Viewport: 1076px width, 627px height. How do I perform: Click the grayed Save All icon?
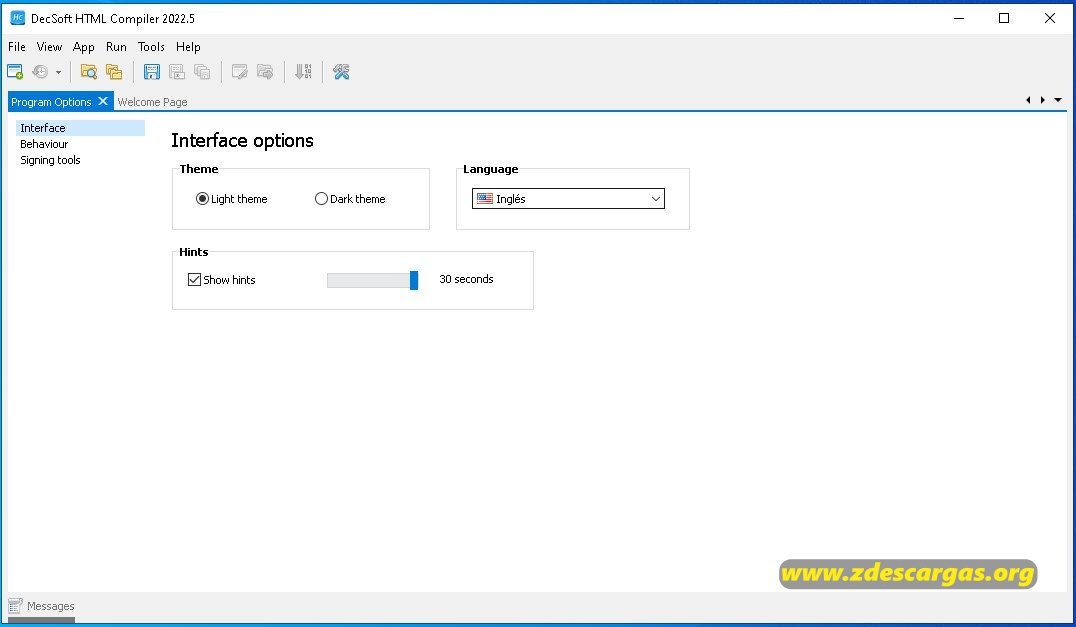(202, 71)
